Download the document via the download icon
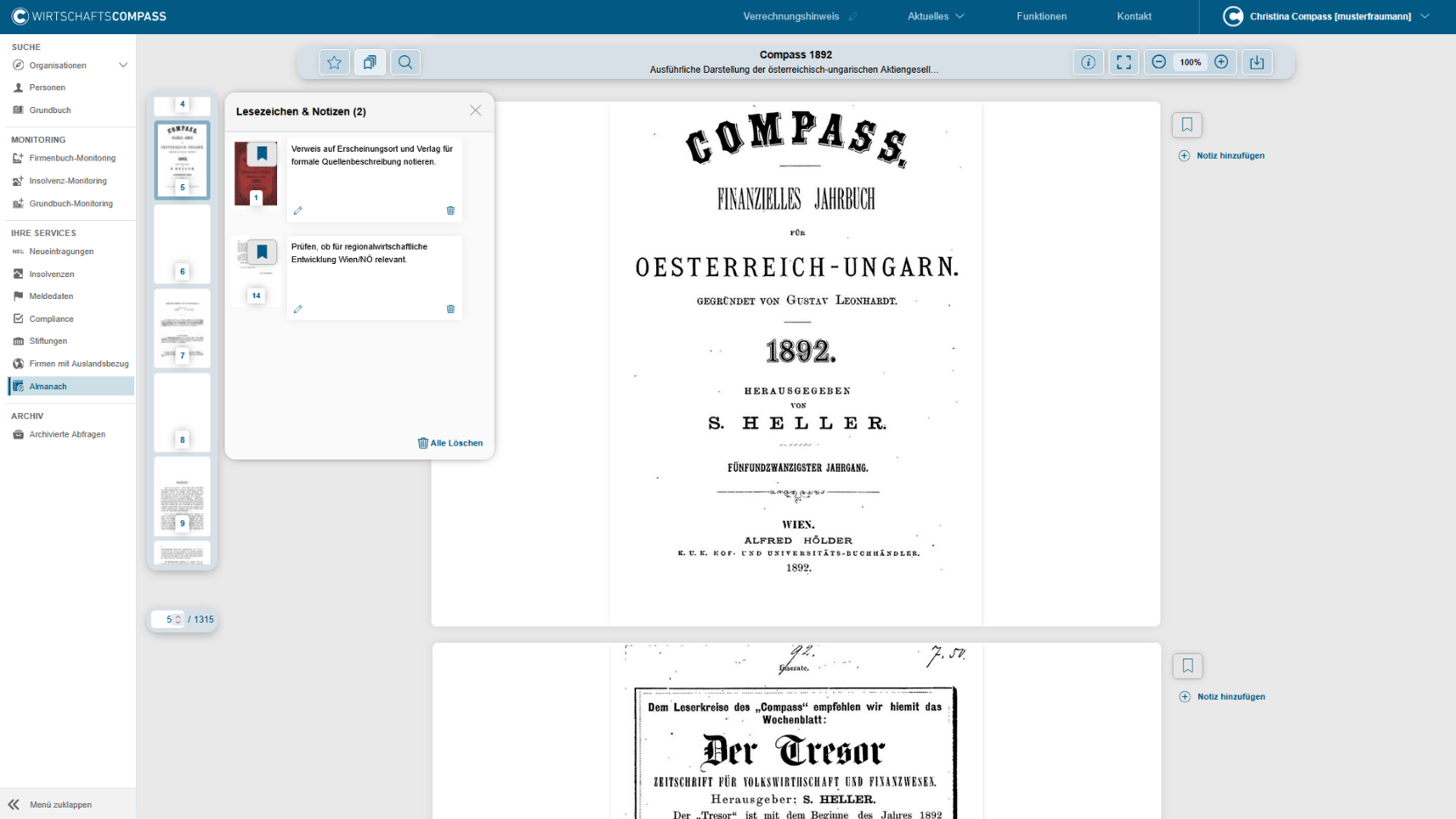Image resolution: width=1456 pixels, height=819 pixels. click(x=1257, y=62)
